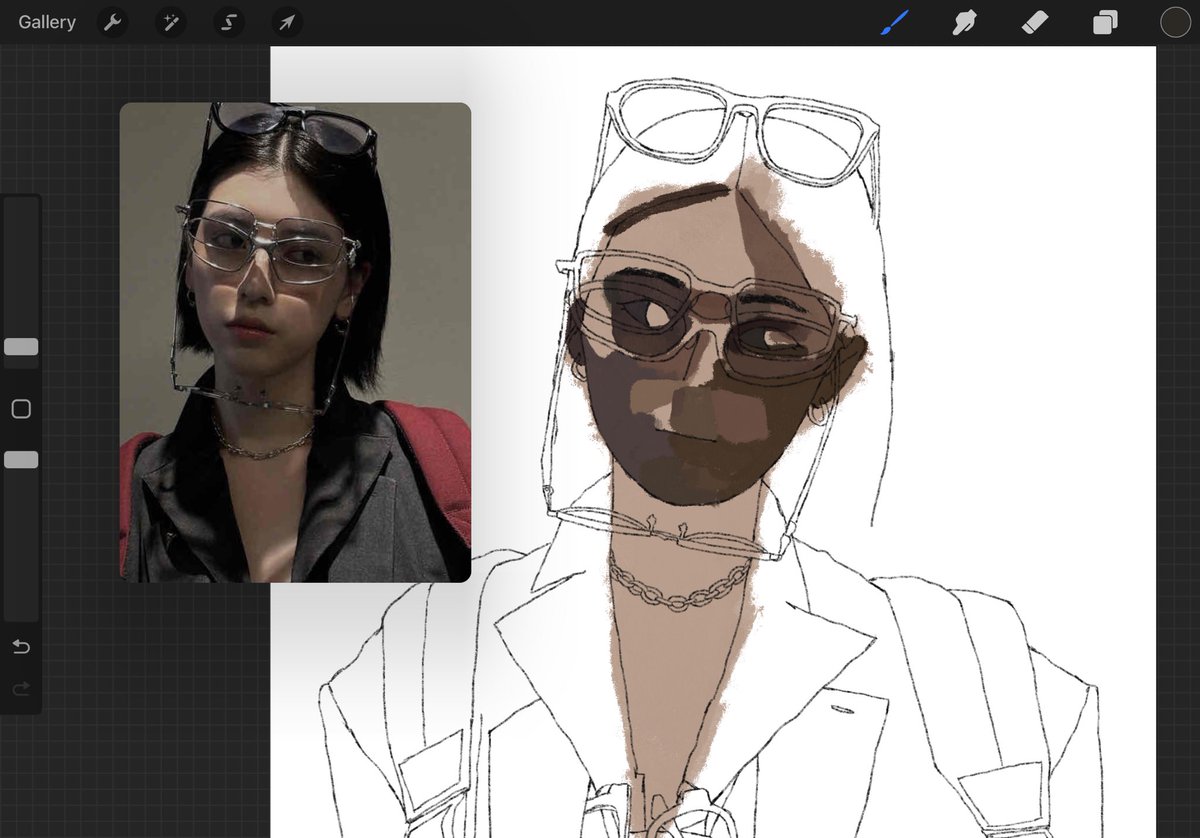Open the active color picker circle
This screenshot has height=838, width=1200.
(x=1175, y=22)
